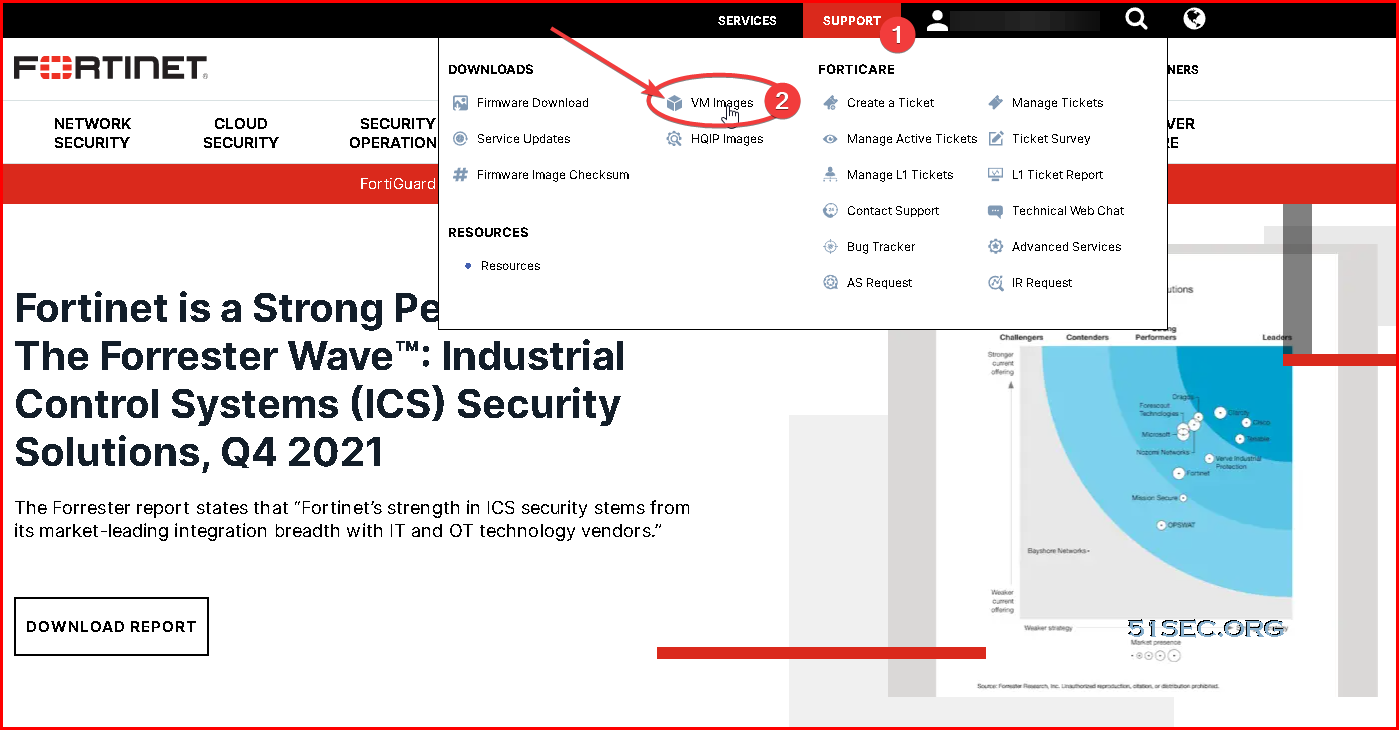Select Service Updates link

click(524, 139)
